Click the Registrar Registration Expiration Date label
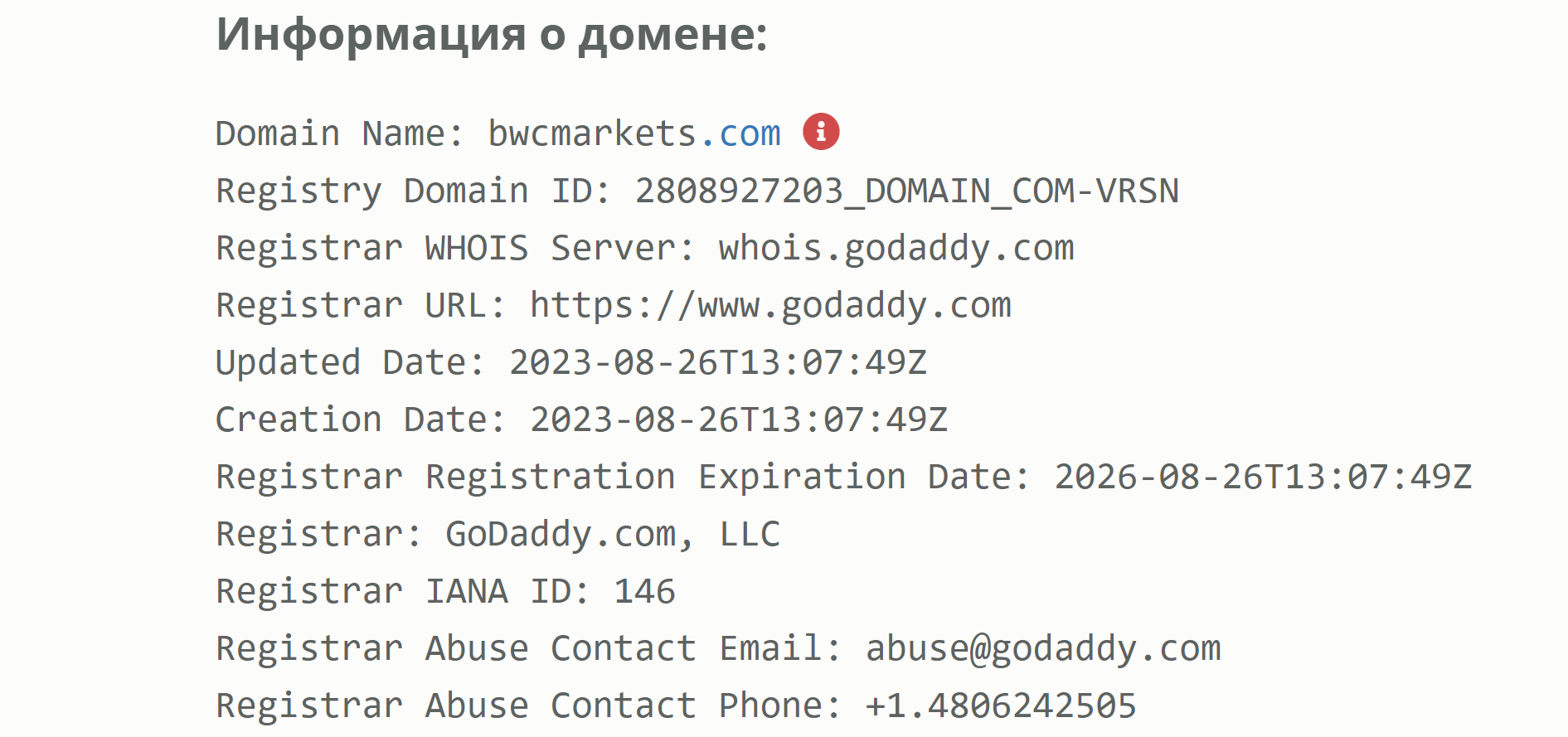1568x737 pixels. pos(623,478)
